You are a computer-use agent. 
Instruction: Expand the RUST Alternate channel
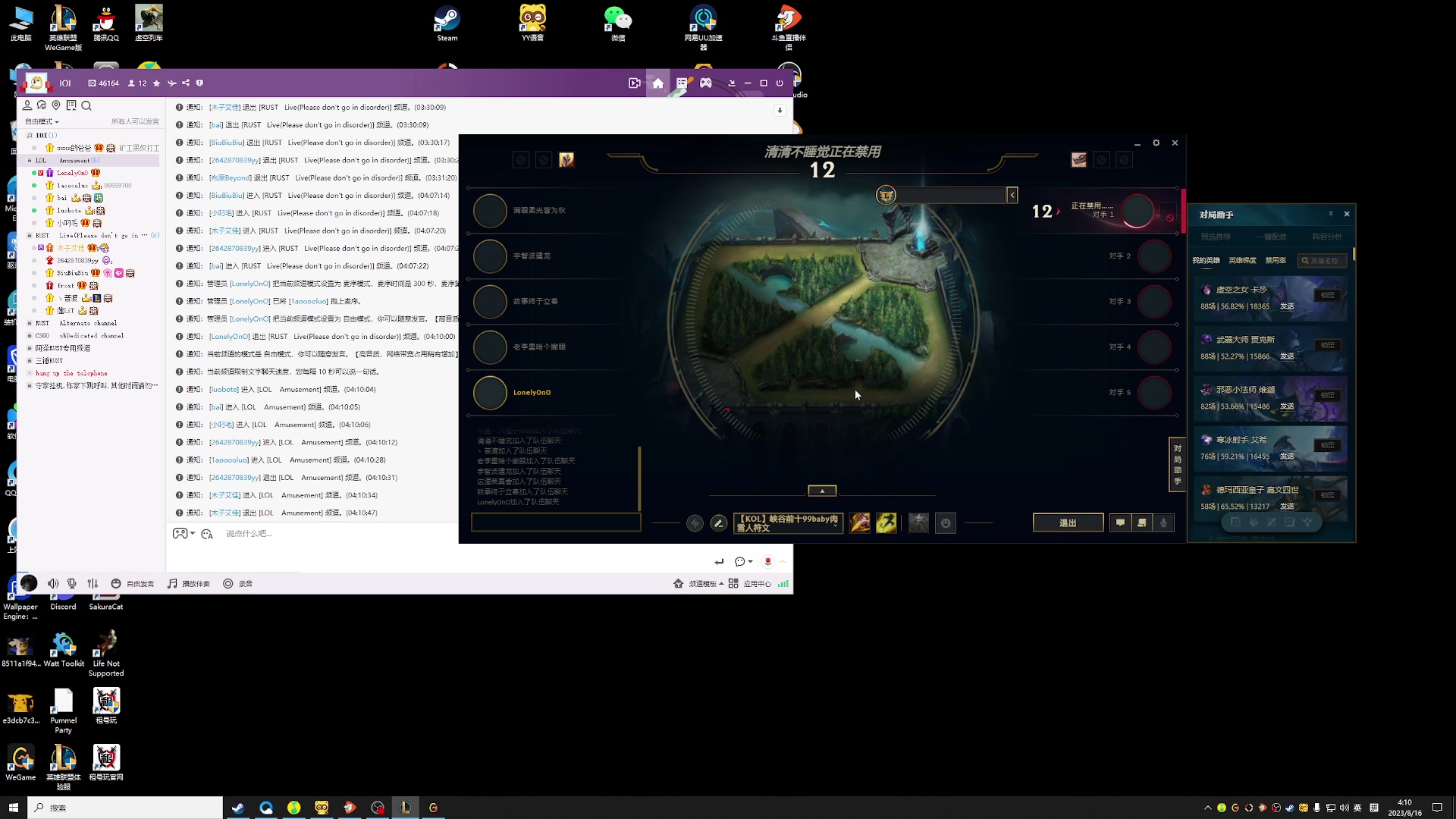tap(30, 323)
